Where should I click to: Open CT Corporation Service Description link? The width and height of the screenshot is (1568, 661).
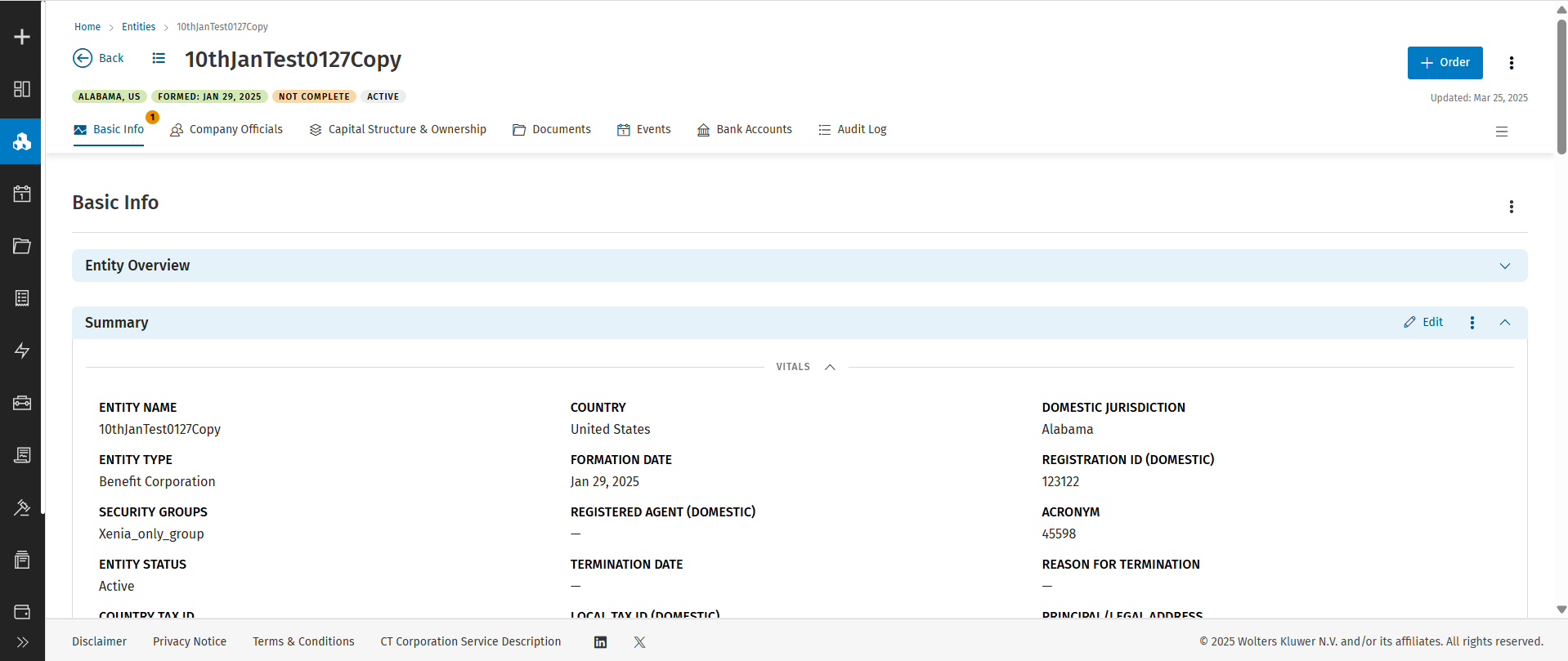(471, 641)
